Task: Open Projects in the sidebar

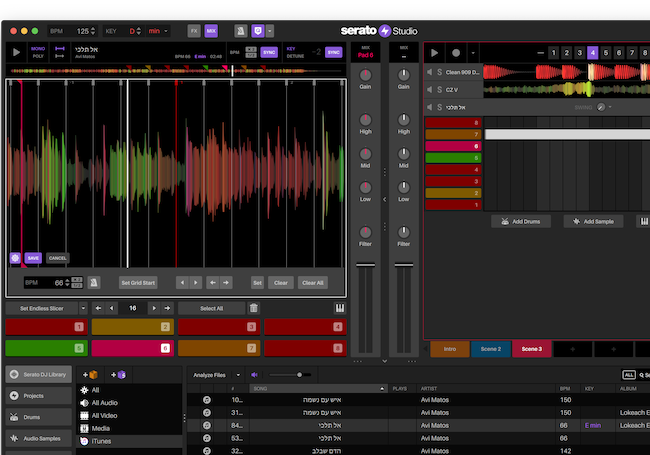Action: (39, 396)
